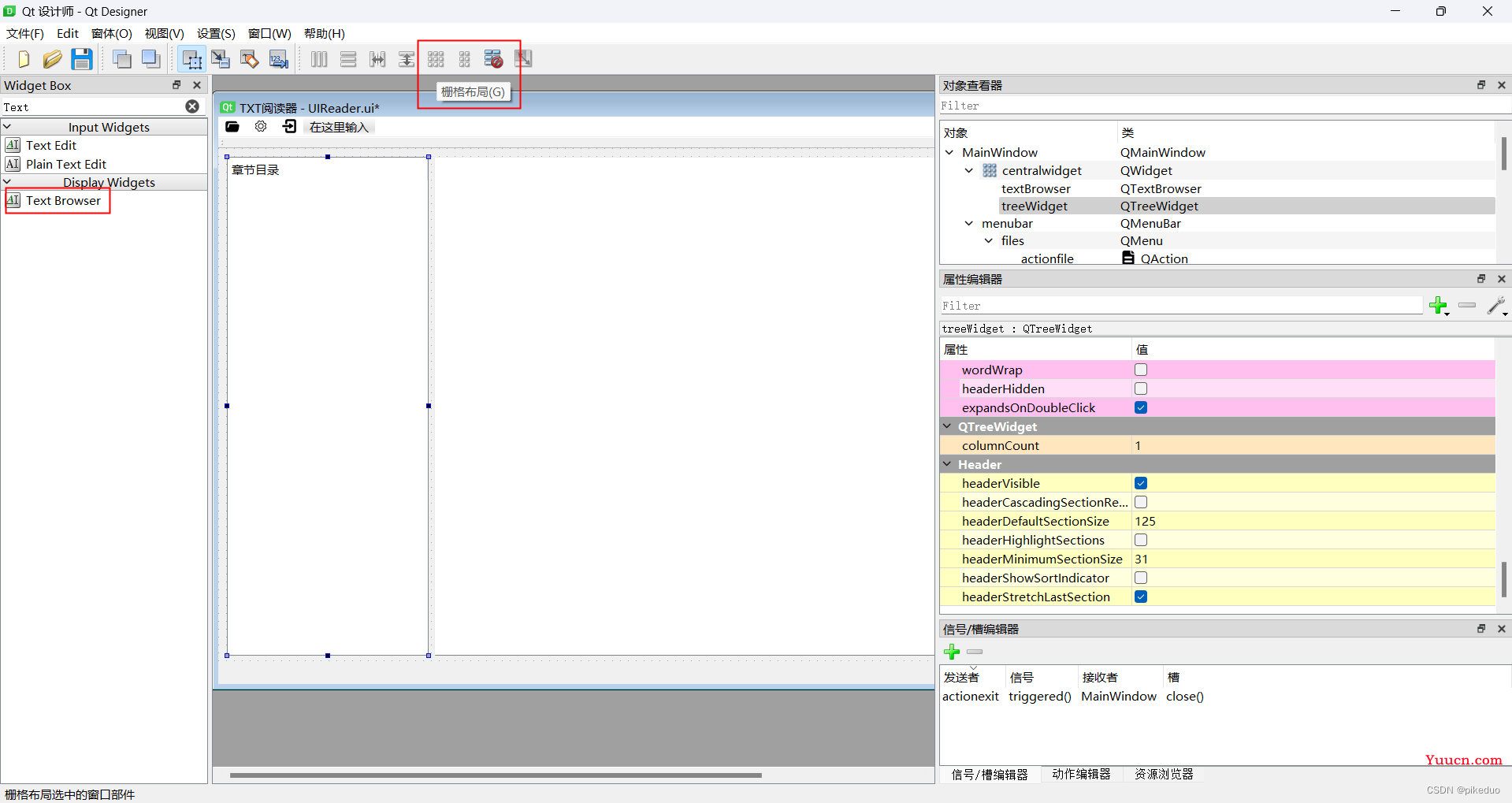
Task: Click the Bring to Front icon
Action: coord(151,59)
